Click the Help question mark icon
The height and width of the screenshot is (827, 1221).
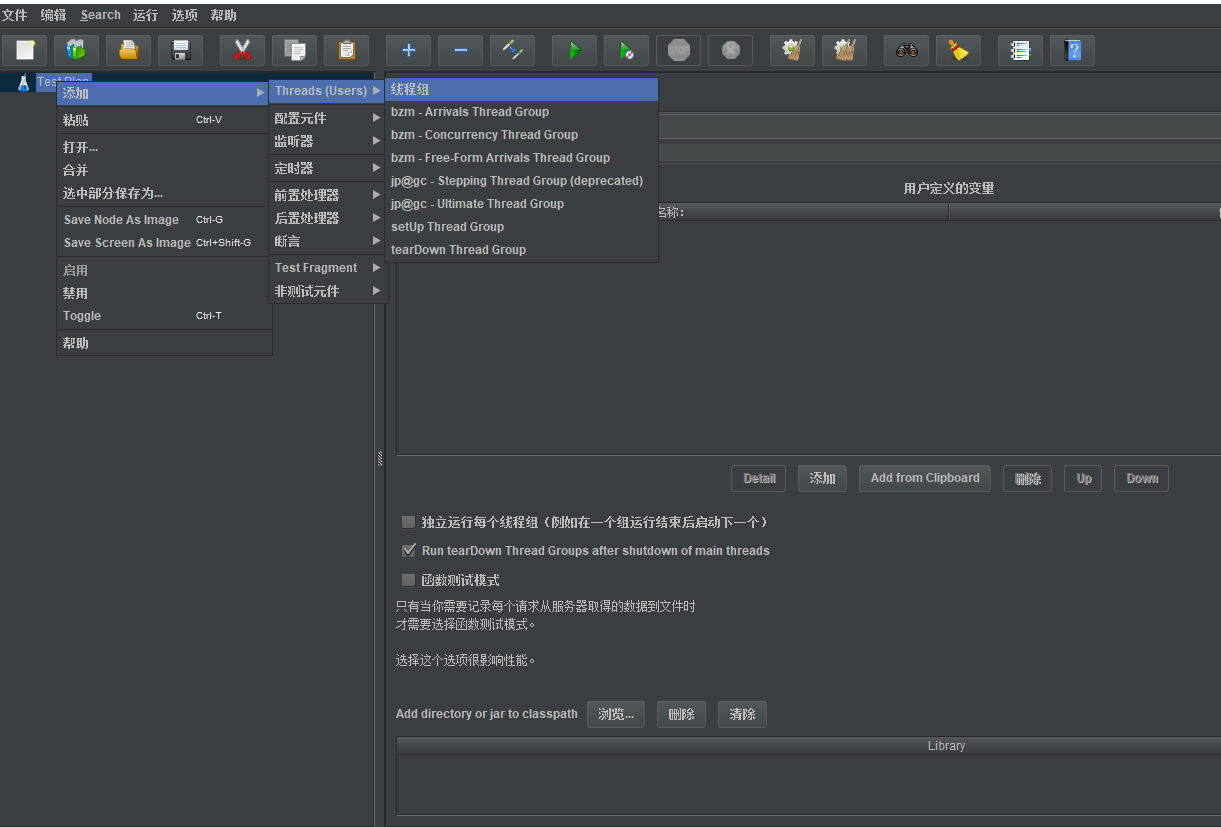pyautogui.click(x=1072, y=50)
